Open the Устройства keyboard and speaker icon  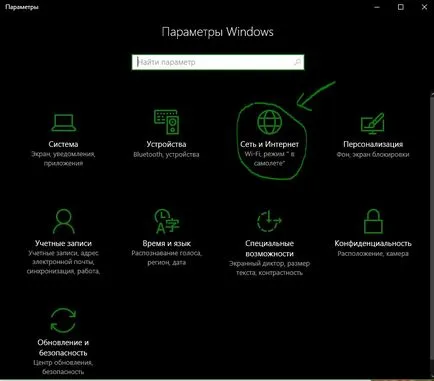pyautogui.click(x=166, y=122)
